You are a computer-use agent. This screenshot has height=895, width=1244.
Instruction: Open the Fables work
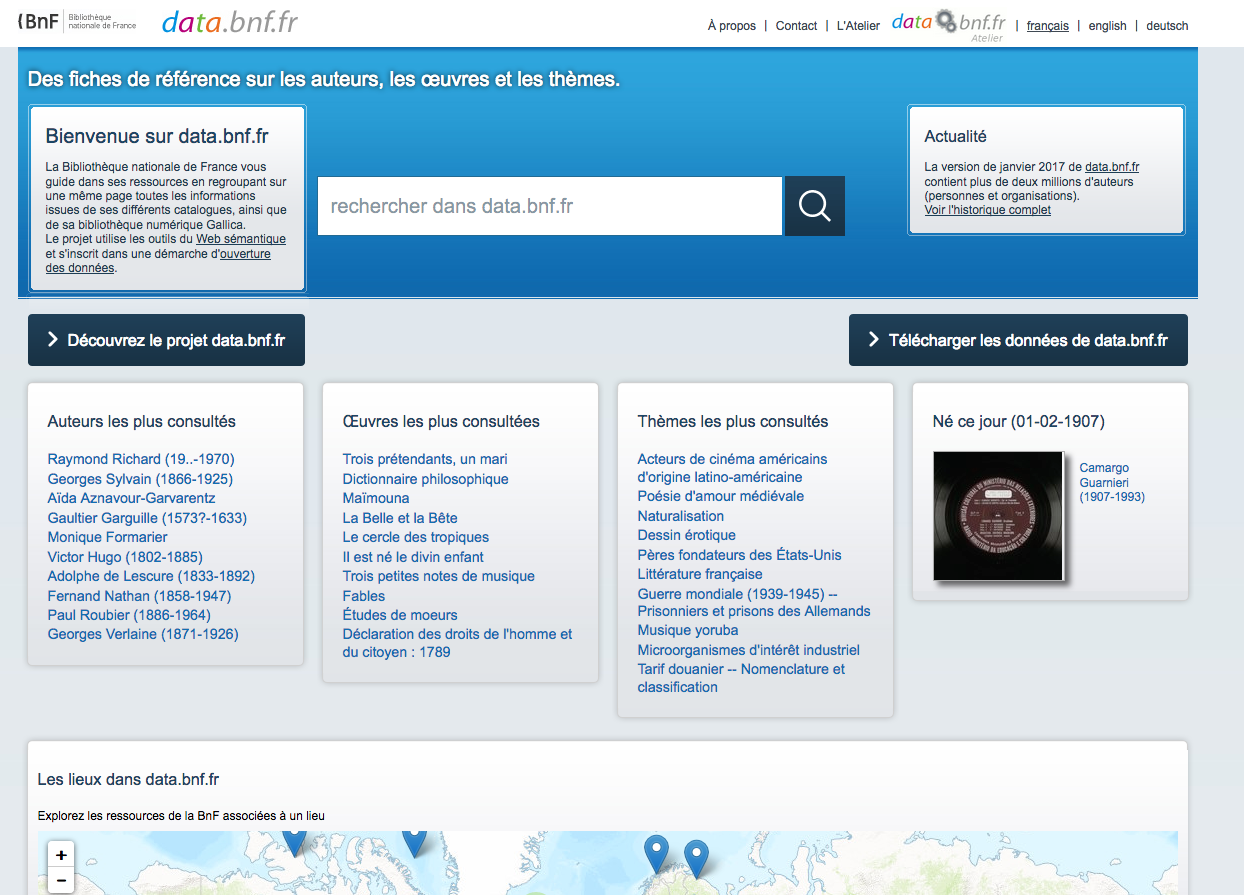[x=364, y=596]
